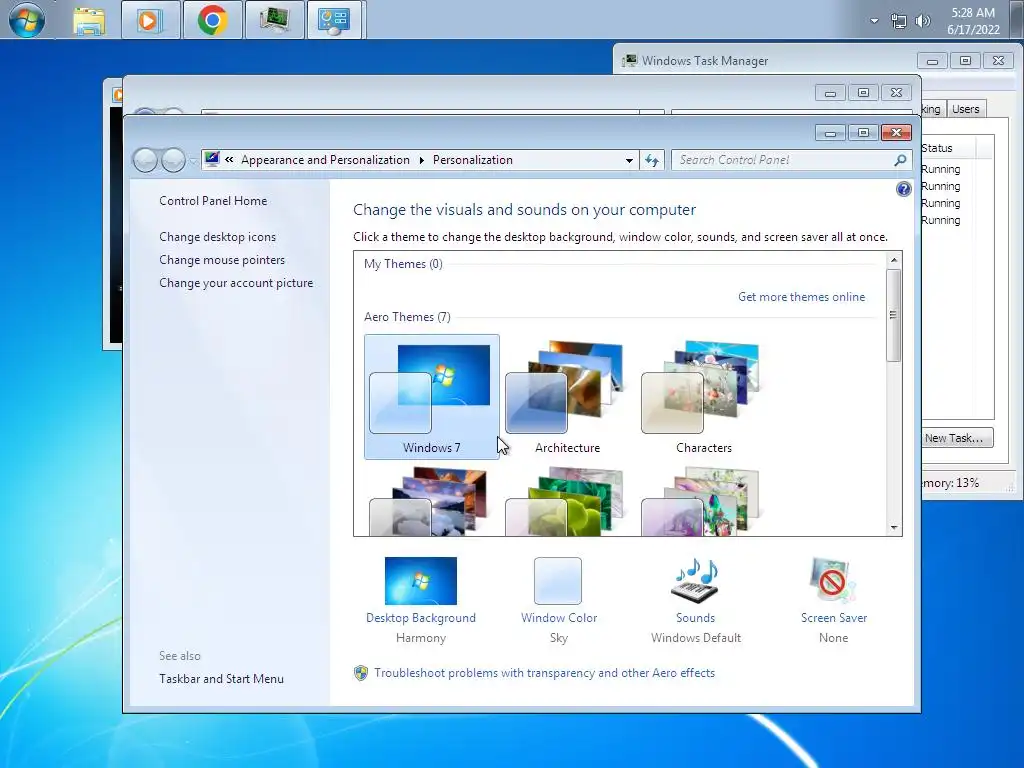Switch to Users tab in Task Manager

(965, 109)
